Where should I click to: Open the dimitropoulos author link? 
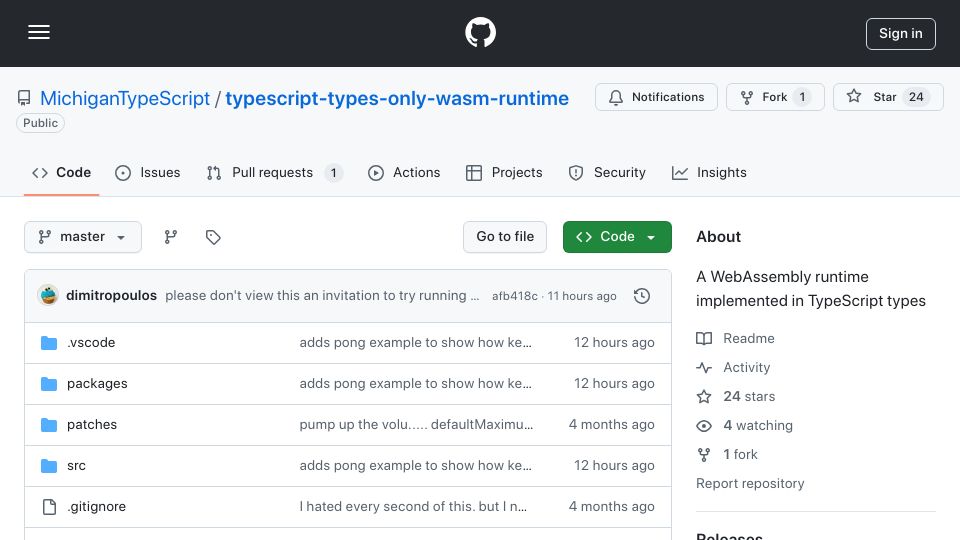coord(111,296)
